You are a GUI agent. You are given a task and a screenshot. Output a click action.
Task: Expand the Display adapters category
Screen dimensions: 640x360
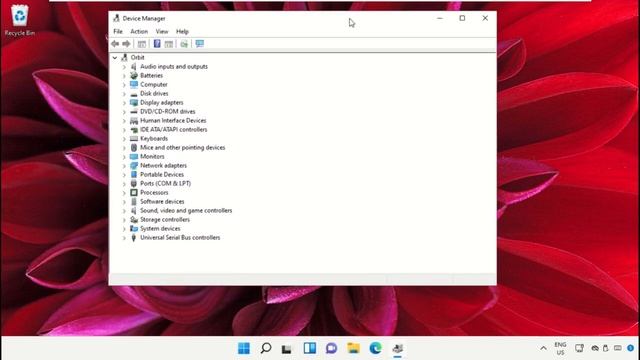124,102
